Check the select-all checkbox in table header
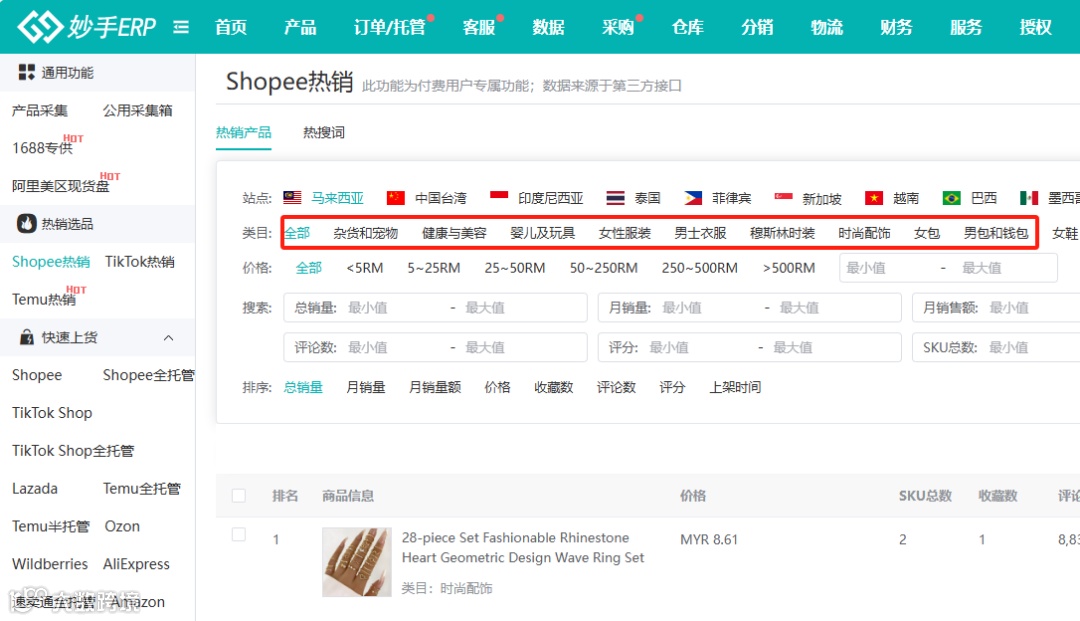1080x621 pixels. pyautogui.click(x=239, y=496)
